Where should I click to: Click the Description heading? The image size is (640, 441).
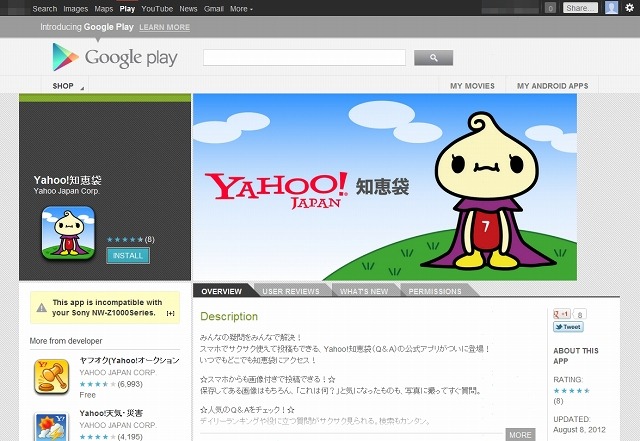point(229,316)
